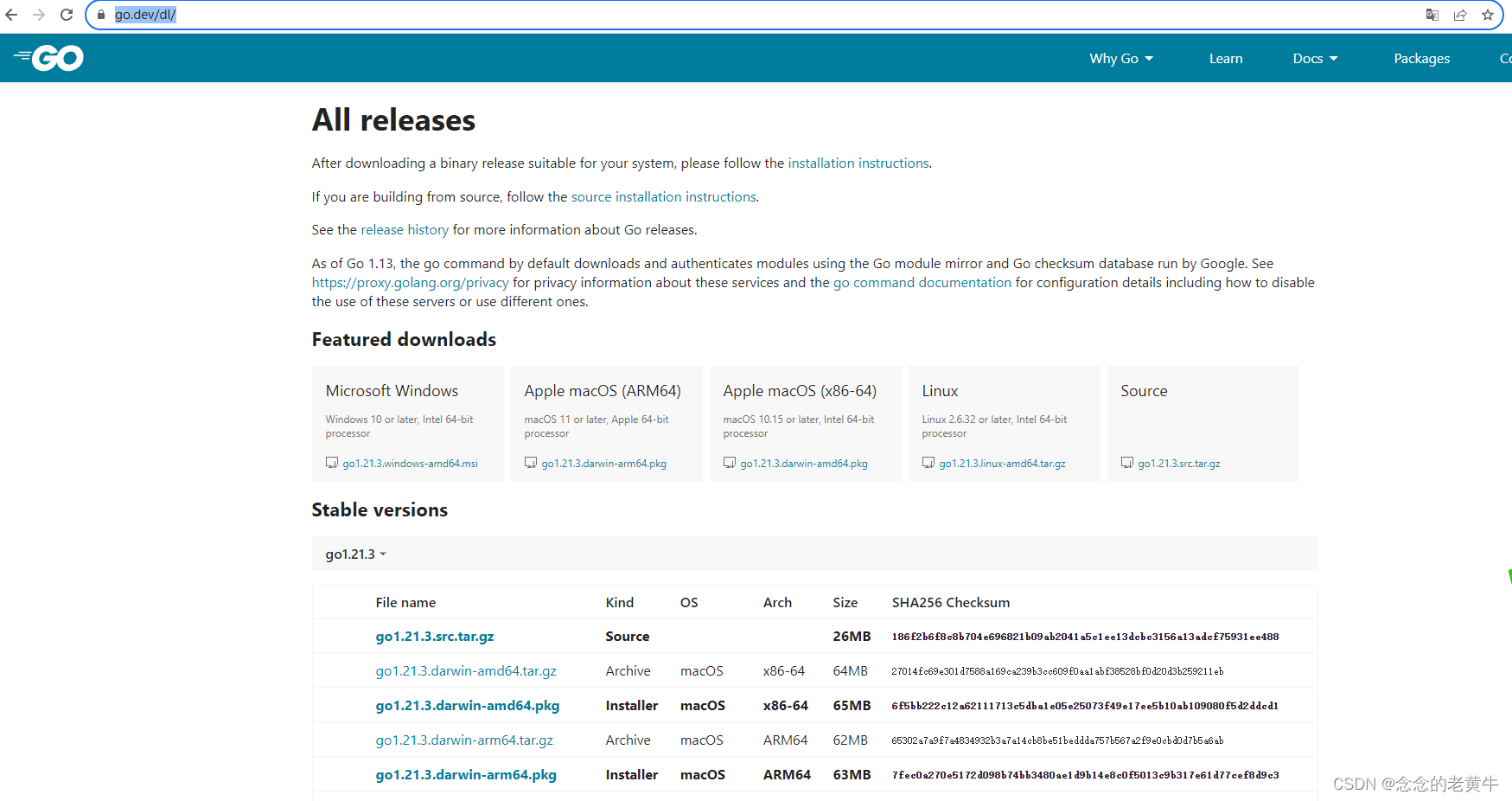Open the Why Go dropdown menu
Screen dimensions: 1512x801
coord(1121,58)
